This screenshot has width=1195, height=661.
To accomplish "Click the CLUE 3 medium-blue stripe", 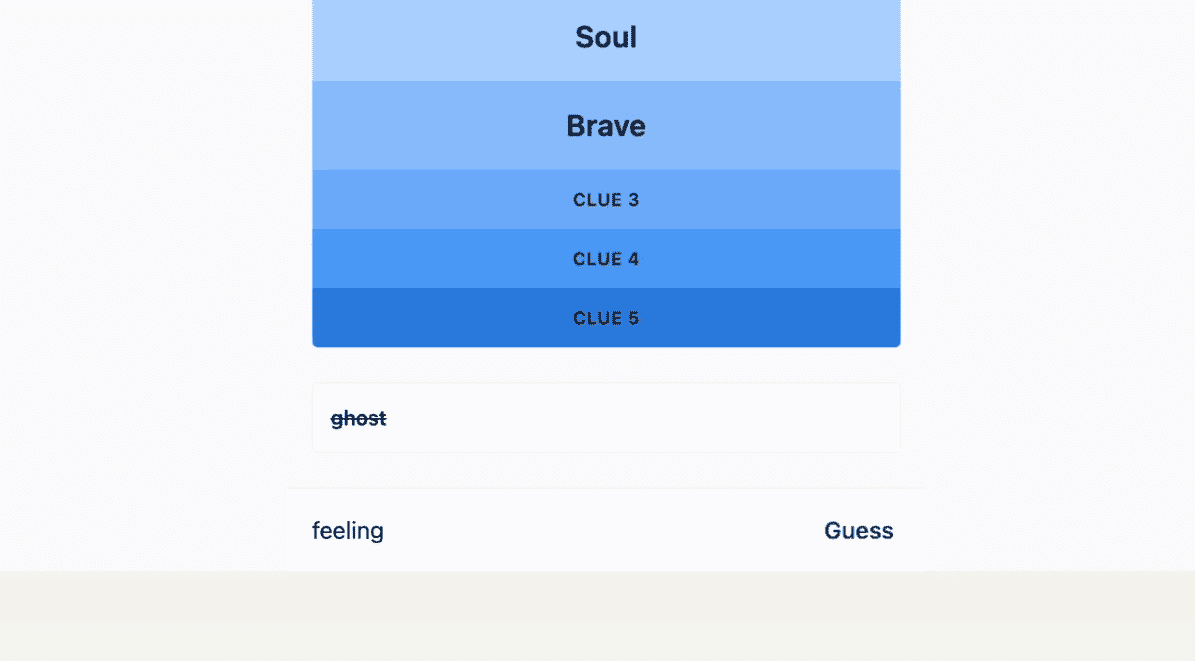I will (x=606, y=199).
